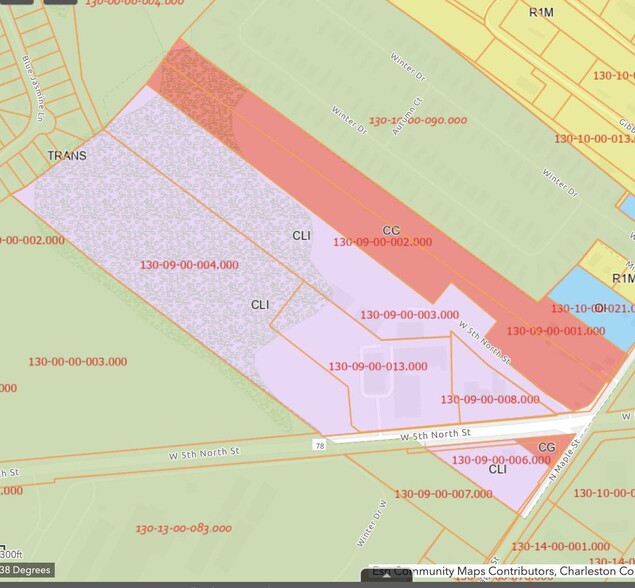Click the Route 78 highway shield
Image resolution: width=635 pixels, height=588 pixels.
pyautogui.click(x=319, y=444)
